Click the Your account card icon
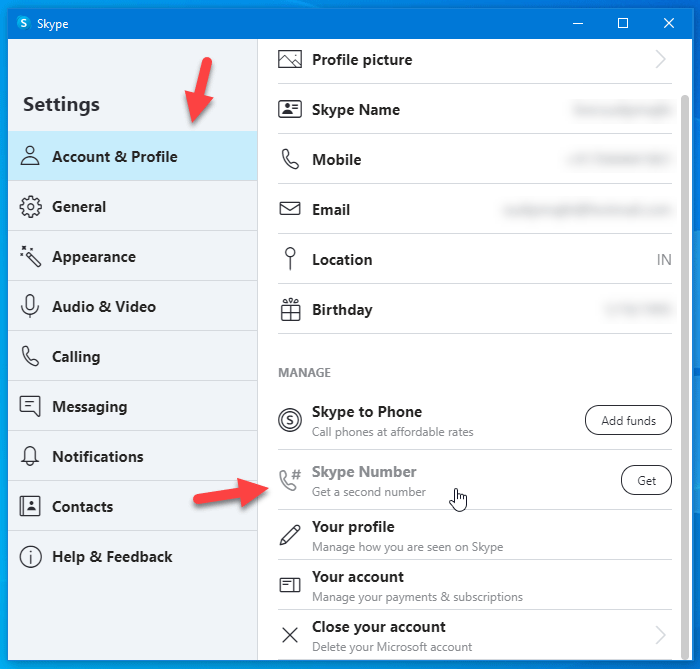The height and width of the screenshot is (669, 700). (x=290, y=585)
